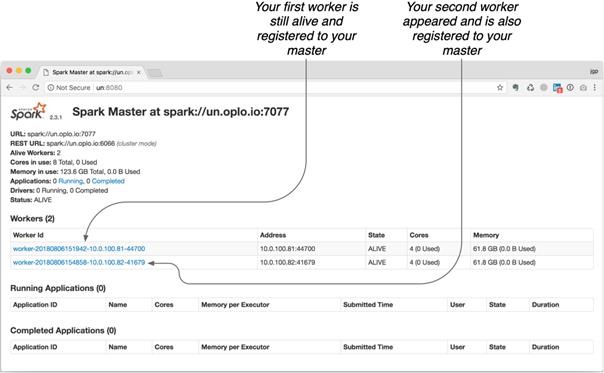The width and height of the screenshot is (604, 373).
Task: Open worker ending in 10.0.100.82-41679
Action: (79, 262)
